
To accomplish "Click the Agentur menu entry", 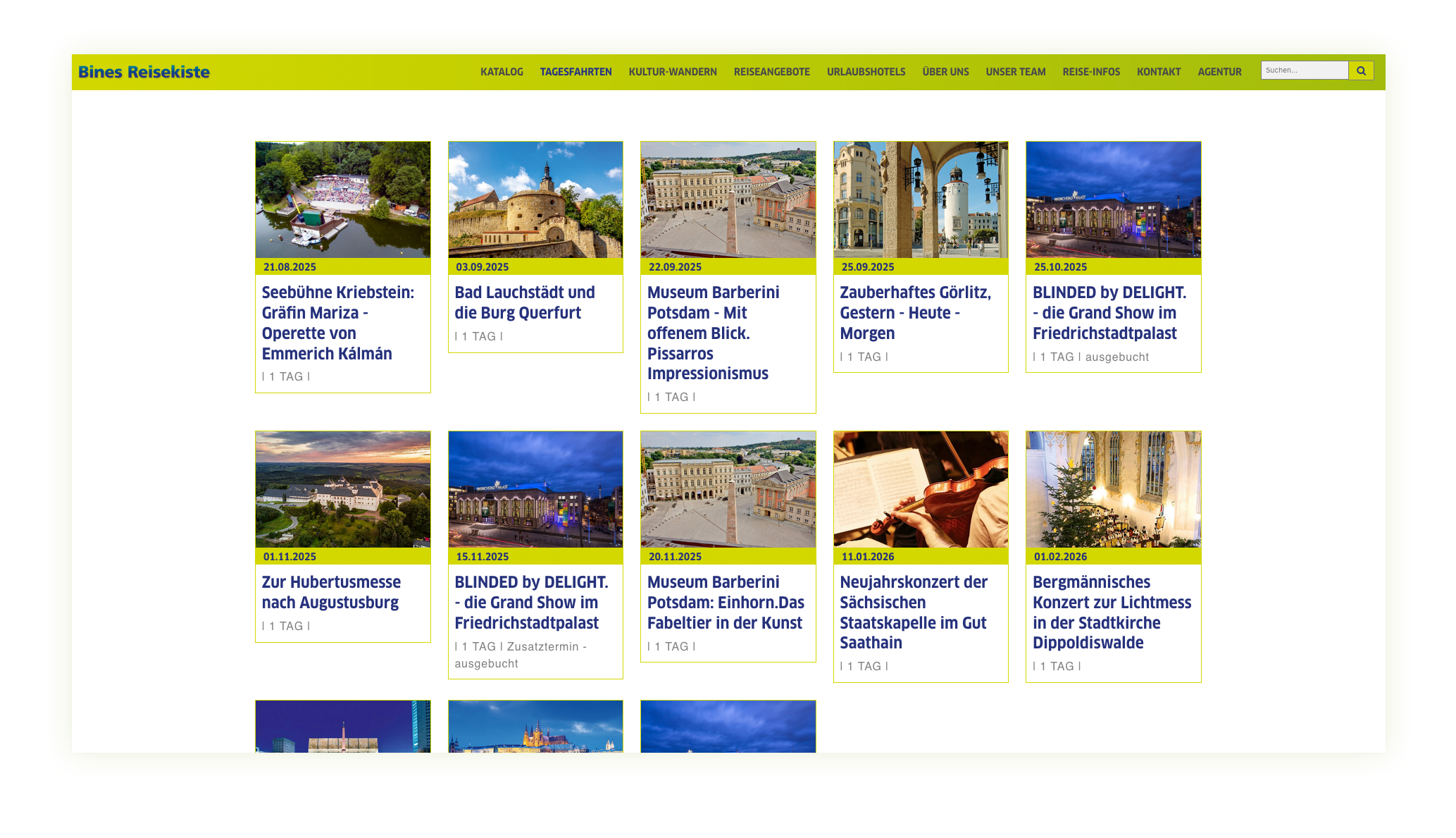I will coord(1219,72).
